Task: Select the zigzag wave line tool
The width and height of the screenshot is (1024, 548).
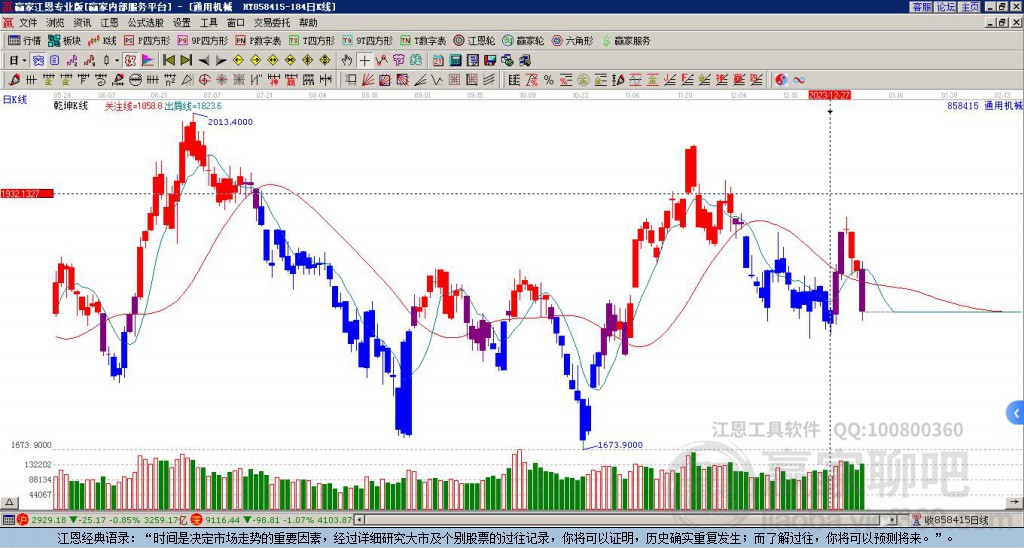Action: click(x=437, y=80)
